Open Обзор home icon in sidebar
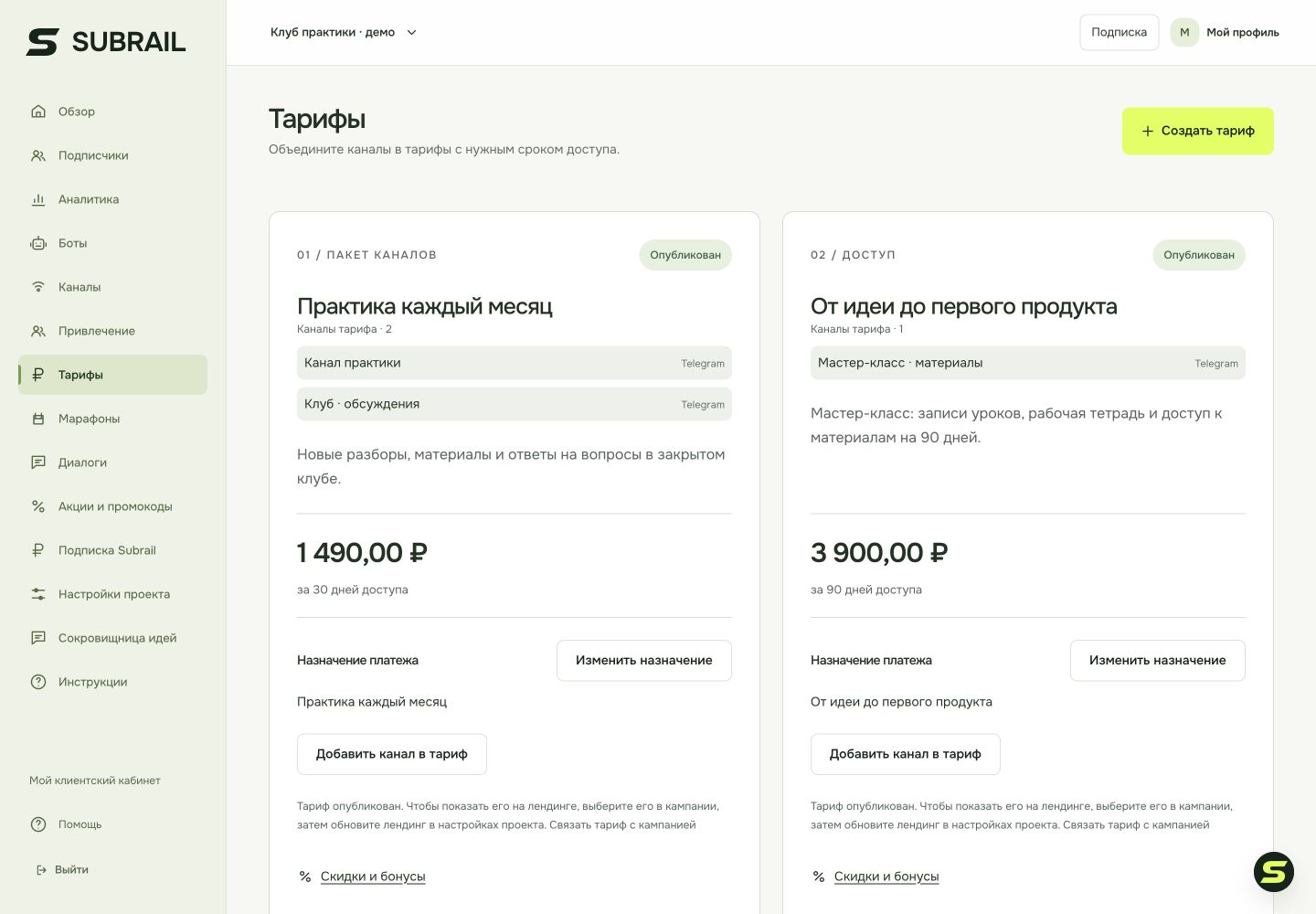 [x=38, y=112]
